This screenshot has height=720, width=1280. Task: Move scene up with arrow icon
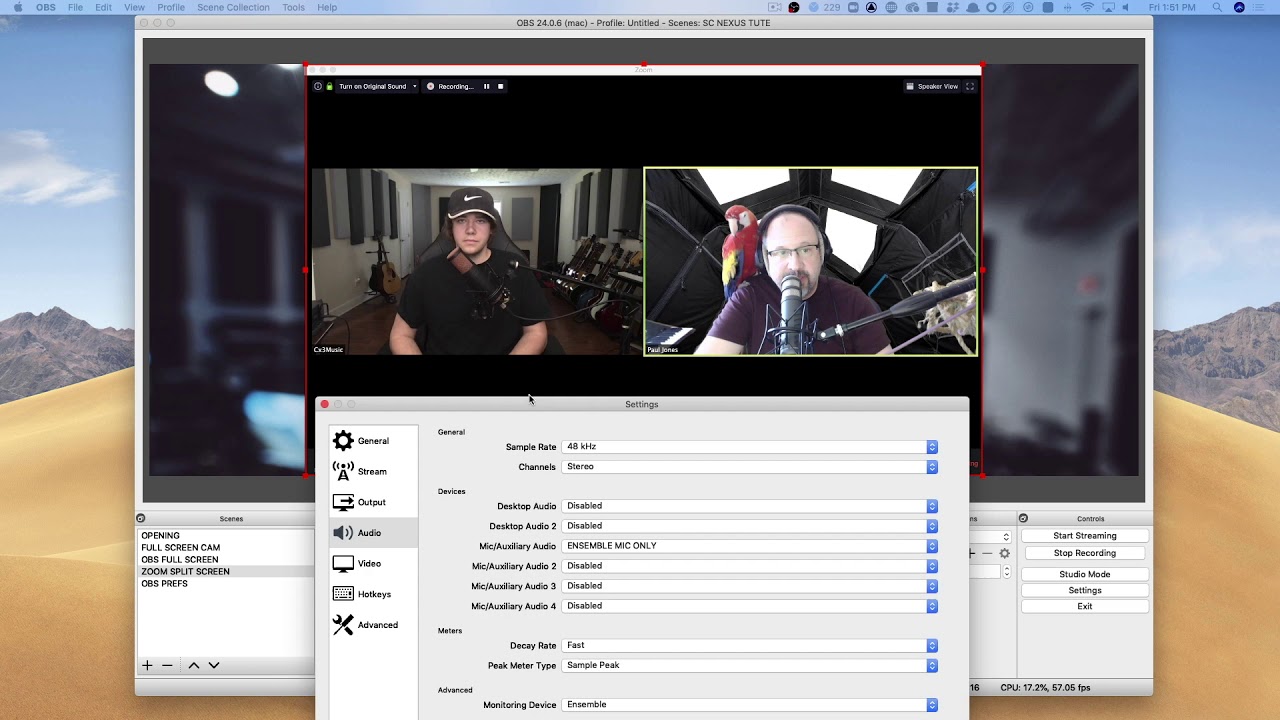pos(194,665)
